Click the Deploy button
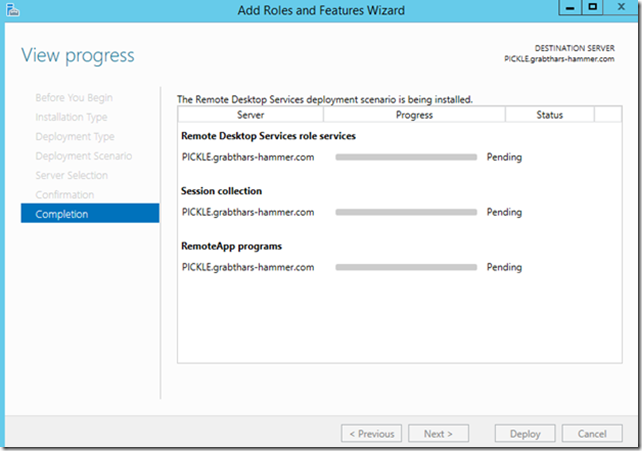The width and height of the screenshot is (642, 451). (525, 433)
